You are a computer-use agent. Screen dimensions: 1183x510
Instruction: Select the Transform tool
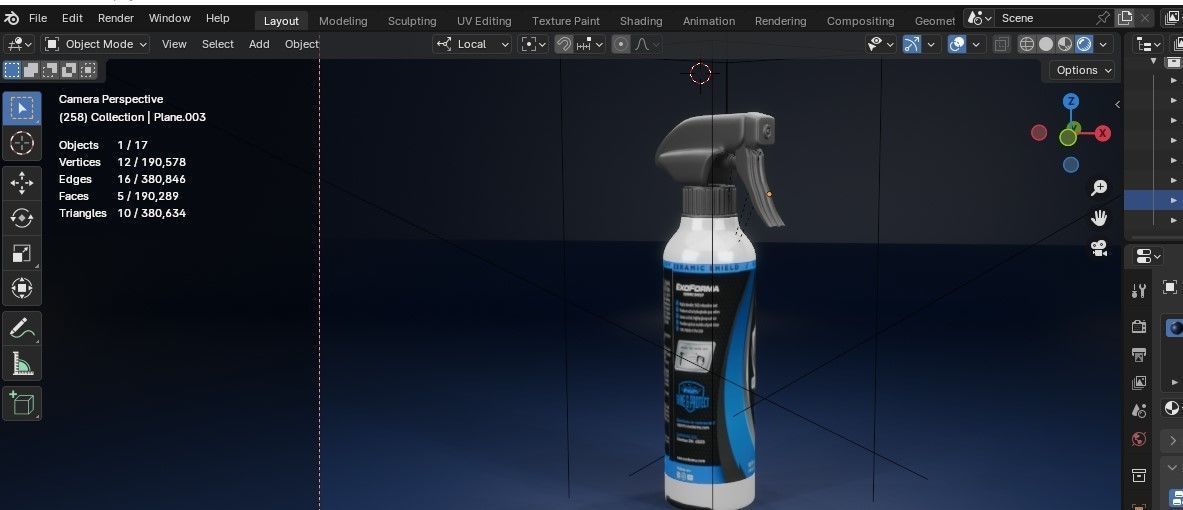(22, 287)
